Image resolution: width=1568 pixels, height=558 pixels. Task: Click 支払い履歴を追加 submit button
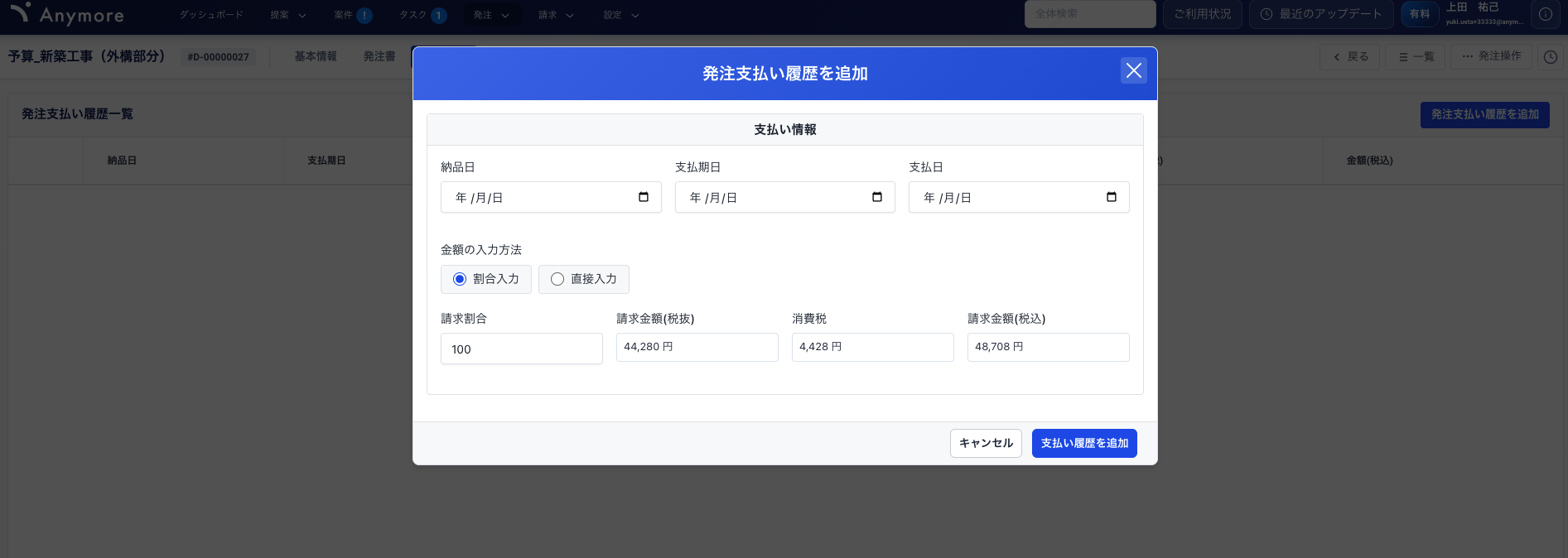[x=1084, y=443]
